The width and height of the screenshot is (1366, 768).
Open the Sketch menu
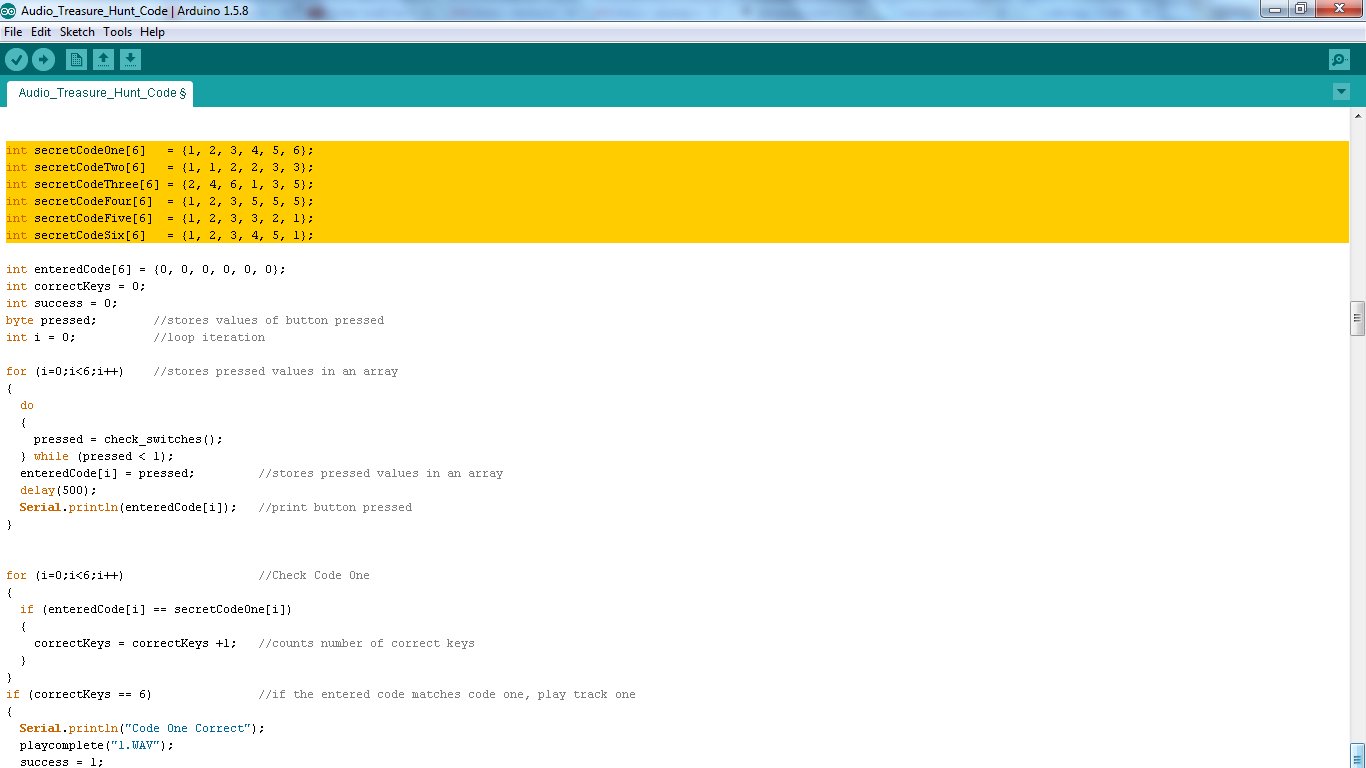(x=77, y=32)
